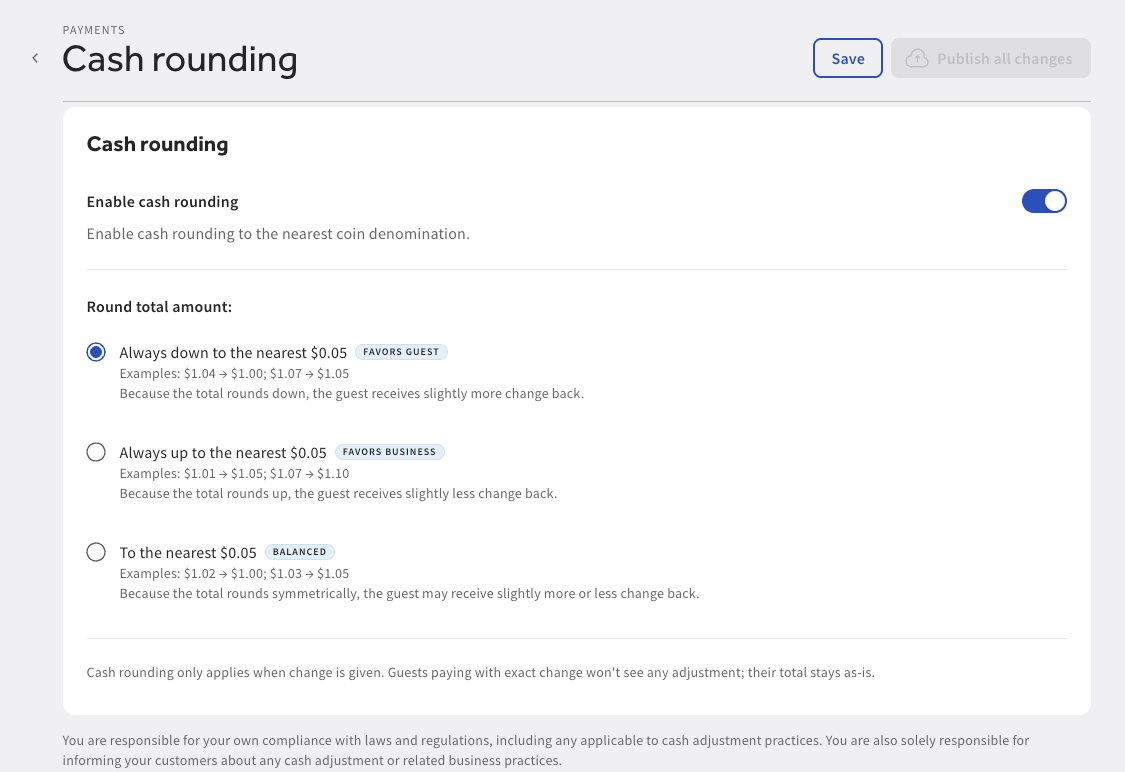This screenshot has height=772, width=1125.
Task: Click the FAVORS BUSINESS badge
Action: coord(390,452)
